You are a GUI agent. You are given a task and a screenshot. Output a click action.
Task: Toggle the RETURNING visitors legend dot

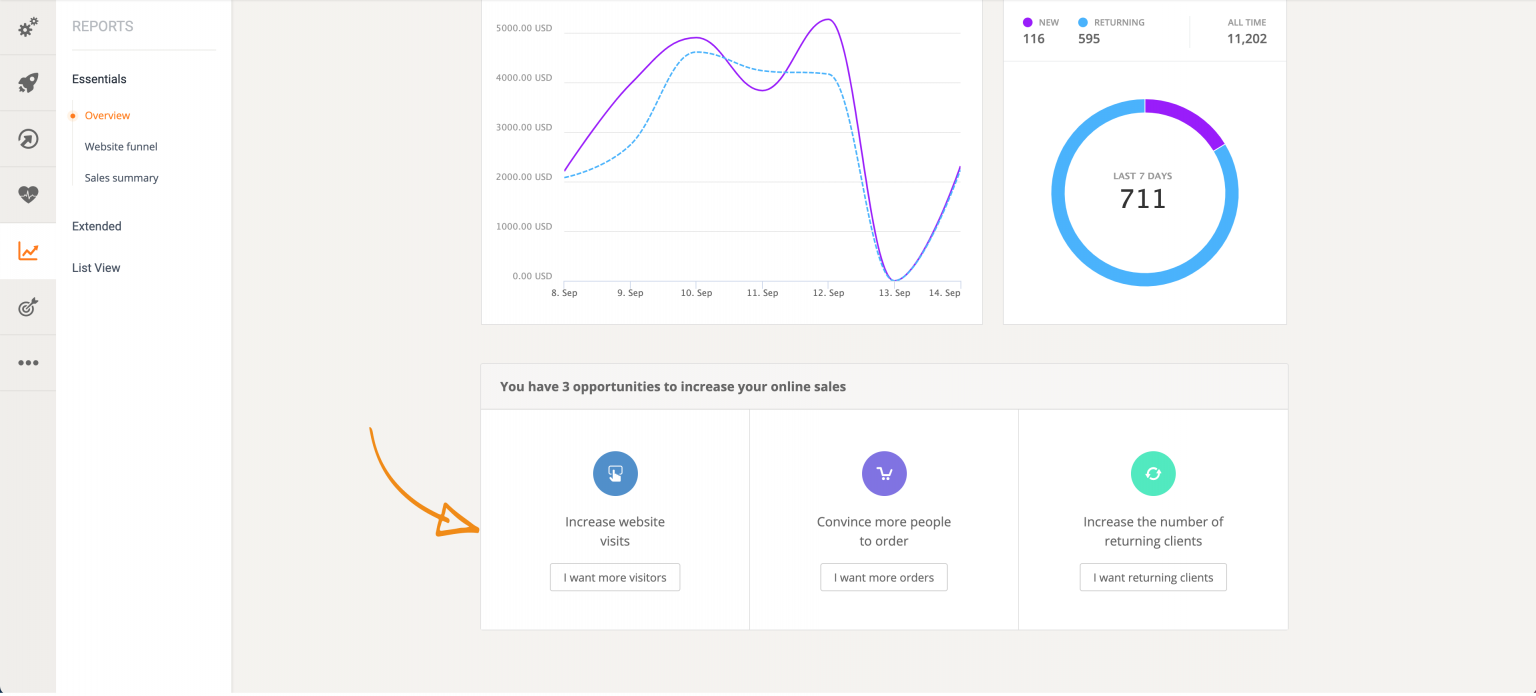(x=1082, y=22)
